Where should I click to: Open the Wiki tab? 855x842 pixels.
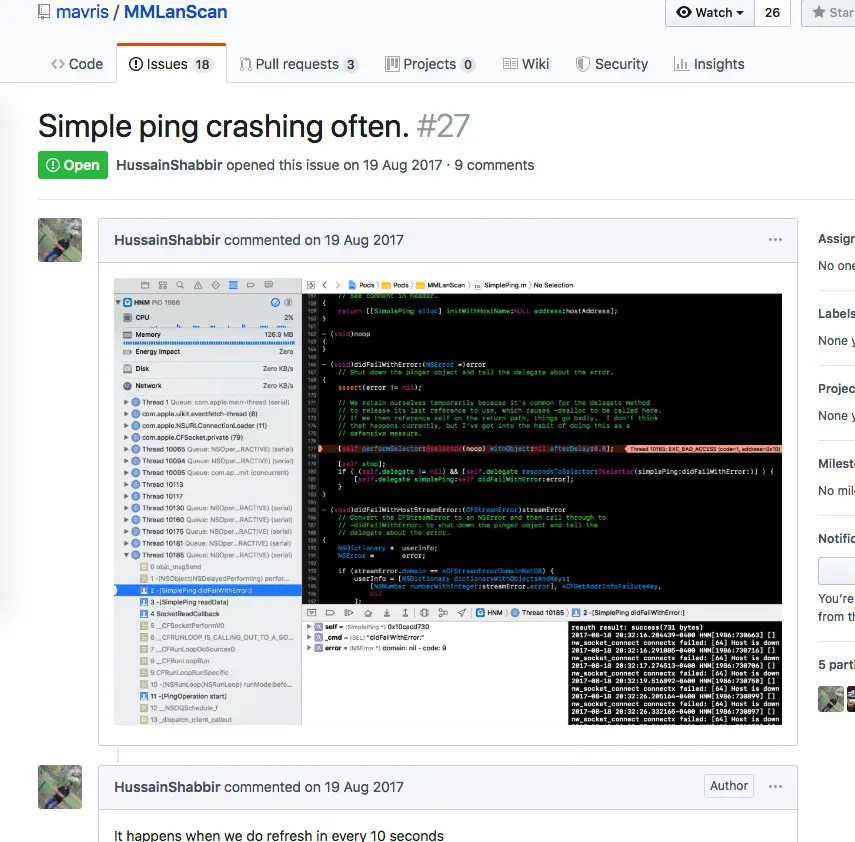click(526, 64)
